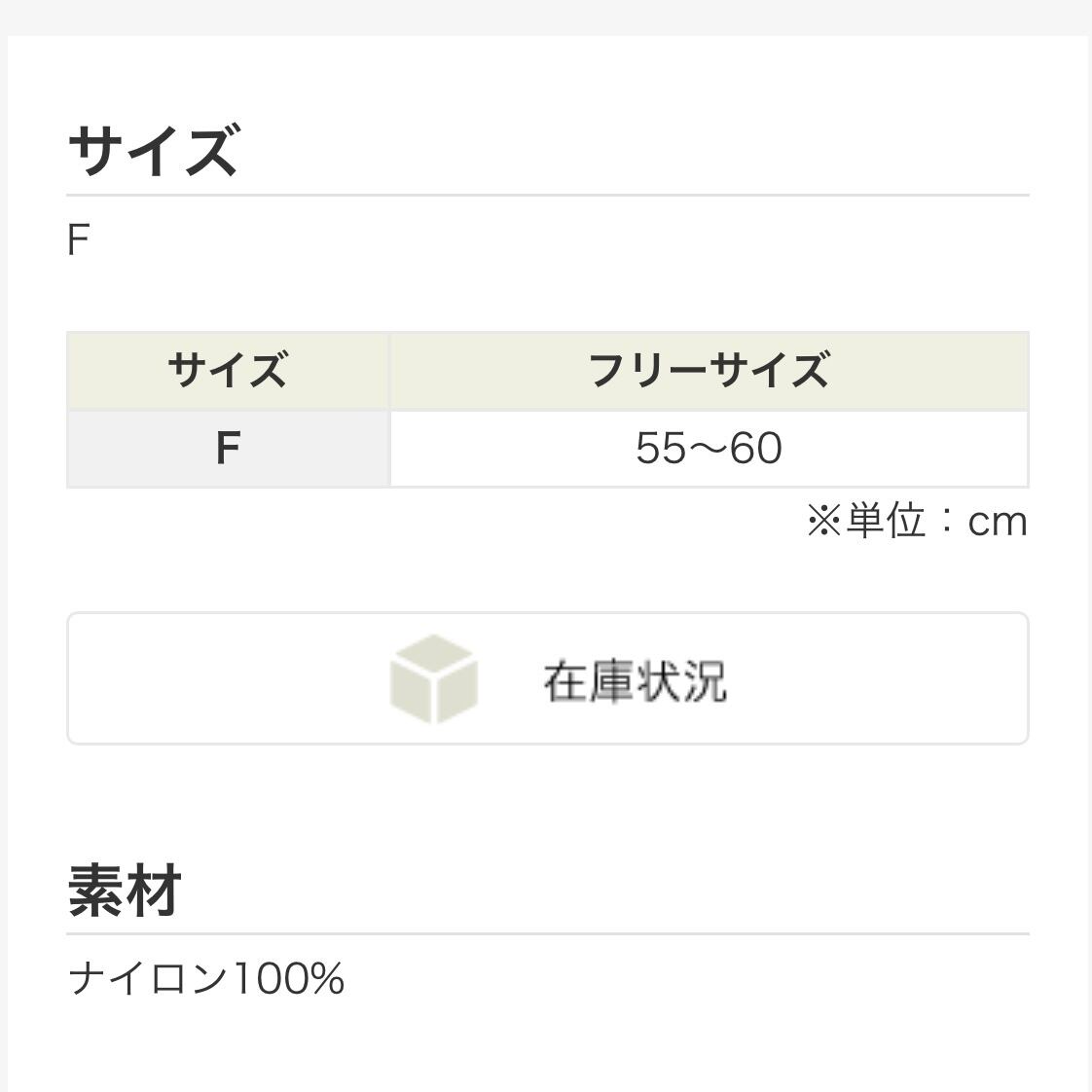The height and width of the screenshot is (1092, 1092).
Task: Tap the 在庫状況 label text
Action: [635, 681]
